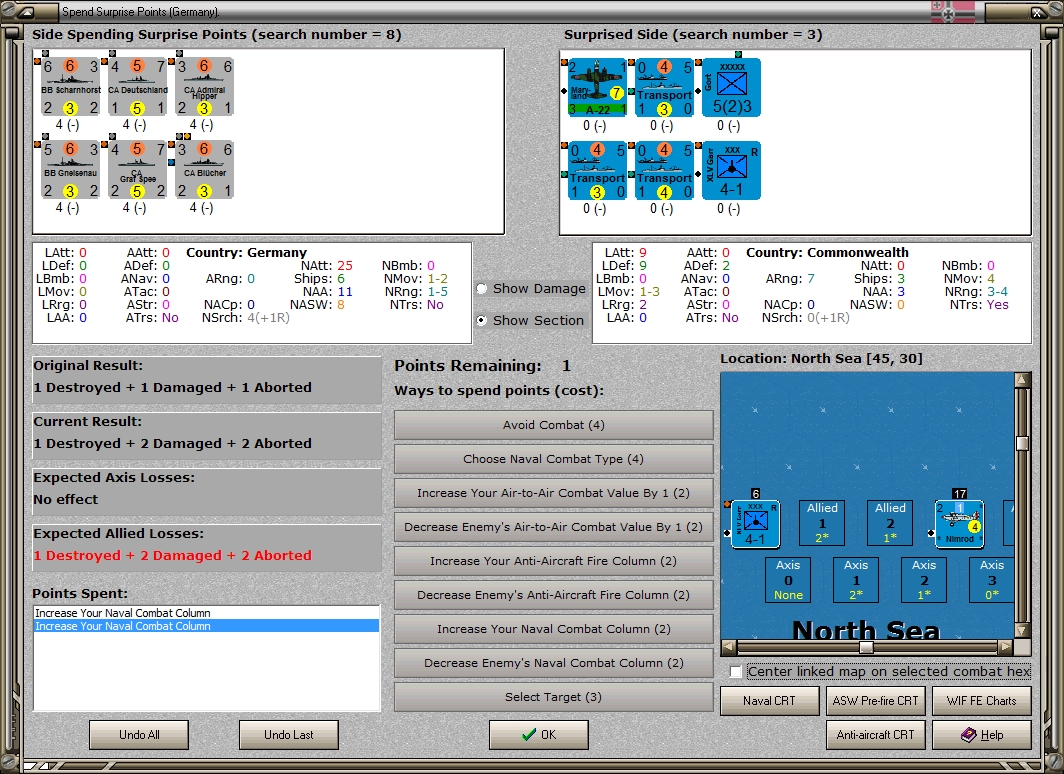The height and width of the screenshot is (774, 1064).
Task: Click map horizontal scrollbar left arrow
Action: [x=728, y=647]
